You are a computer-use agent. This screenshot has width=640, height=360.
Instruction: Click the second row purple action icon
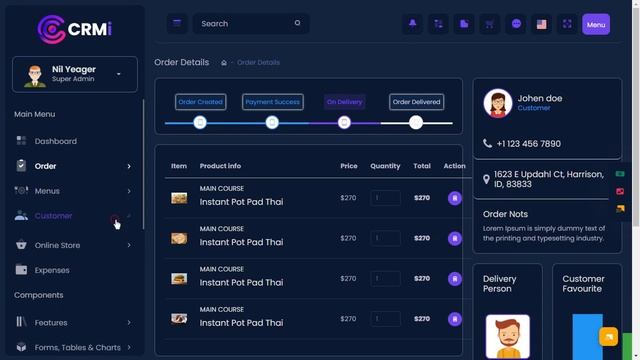point(455,238)
